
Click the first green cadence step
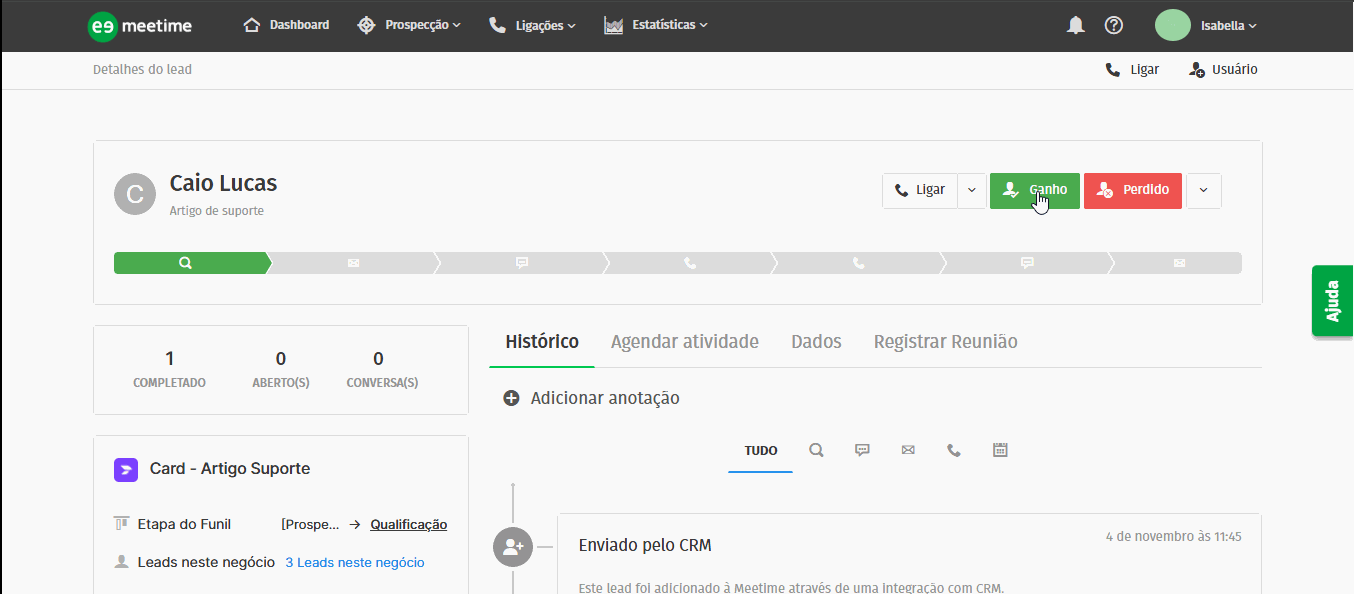click(x=189, y=263)
